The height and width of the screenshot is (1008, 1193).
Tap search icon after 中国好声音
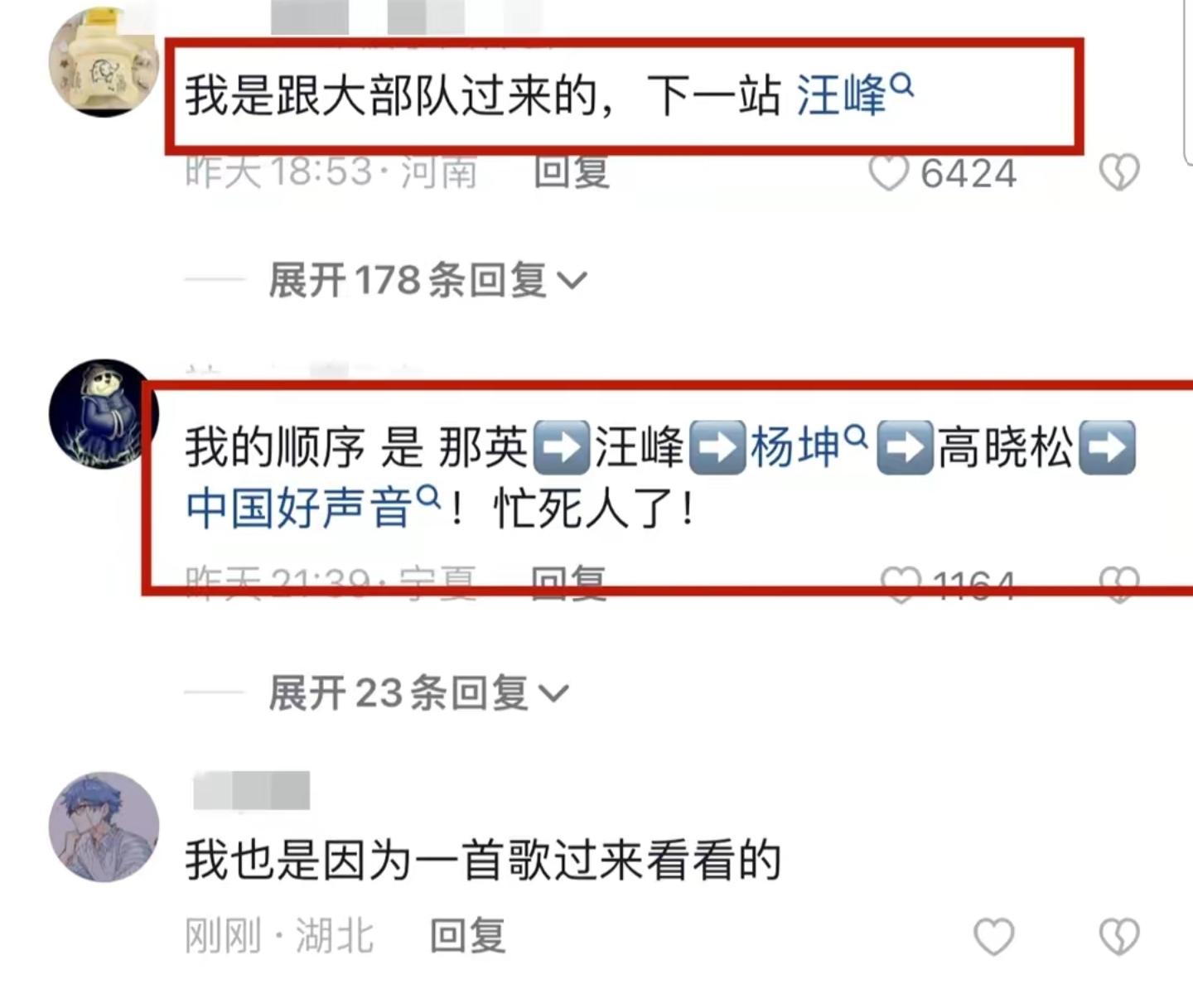(x=428, y=497)
